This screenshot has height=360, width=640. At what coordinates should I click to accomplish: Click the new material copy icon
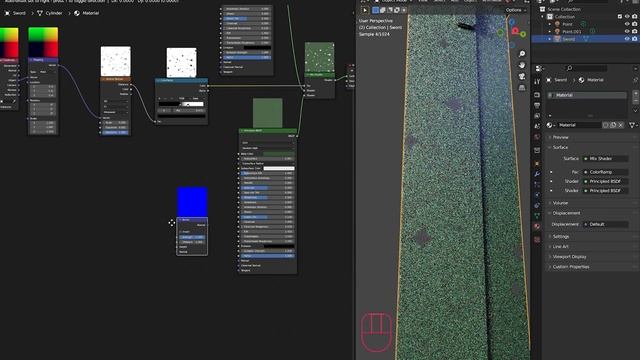click(613, 125)
